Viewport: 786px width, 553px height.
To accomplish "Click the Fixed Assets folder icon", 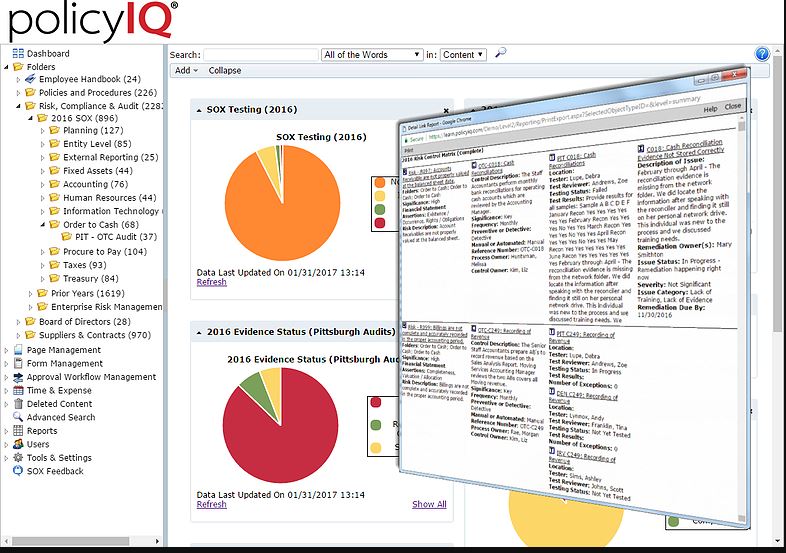I will click(x=55, y=170).
